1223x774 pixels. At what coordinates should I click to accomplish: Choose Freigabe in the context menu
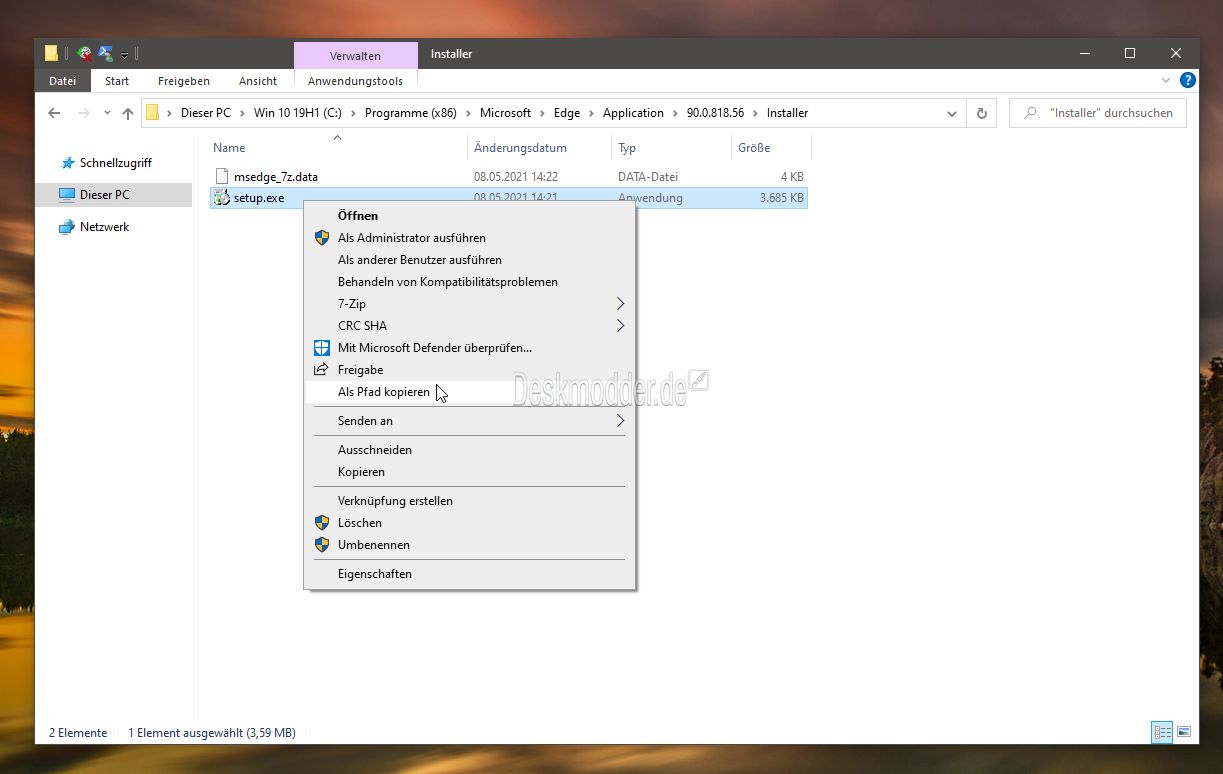469,370
